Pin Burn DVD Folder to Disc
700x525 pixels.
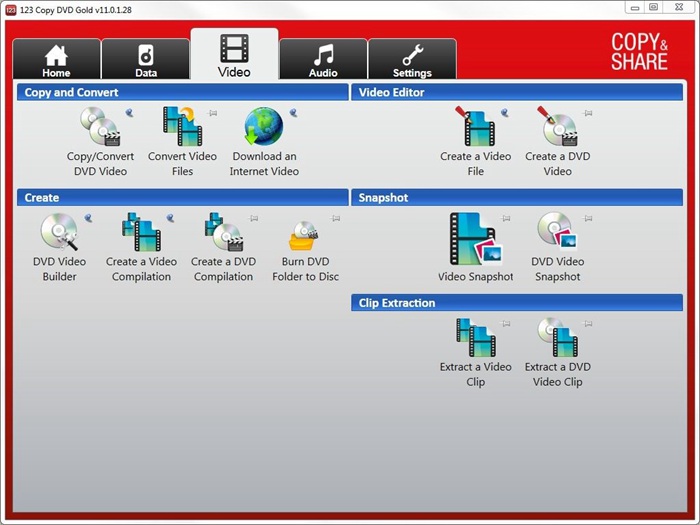[336, 218]
